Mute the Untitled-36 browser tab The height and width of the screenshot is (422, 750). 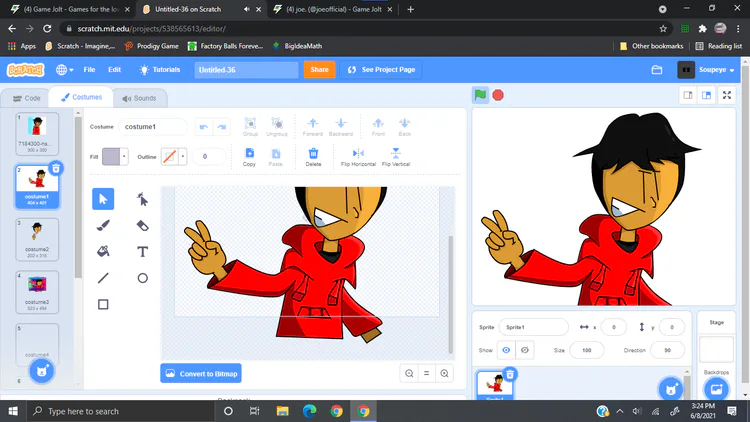247,9
